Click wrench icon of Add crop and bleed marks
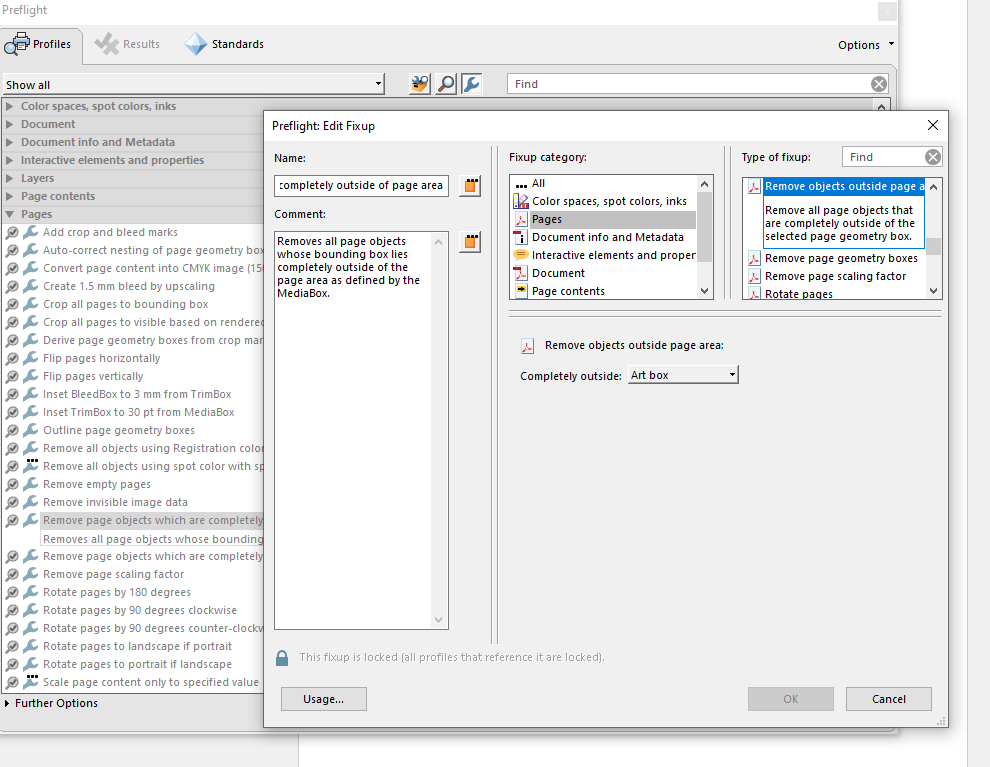The image size is (990, 767). (30, 232)
